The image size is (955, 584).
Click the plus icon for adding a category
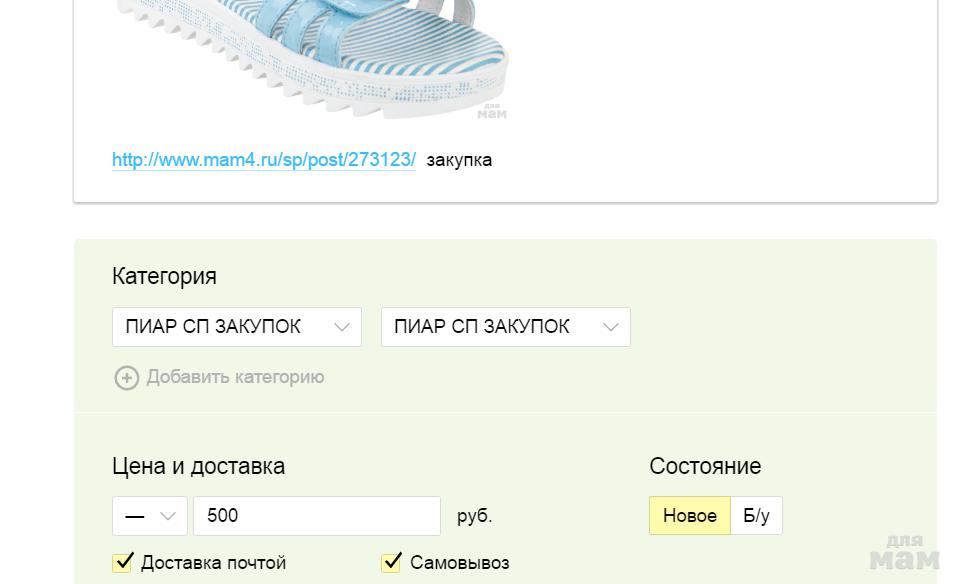126,378
